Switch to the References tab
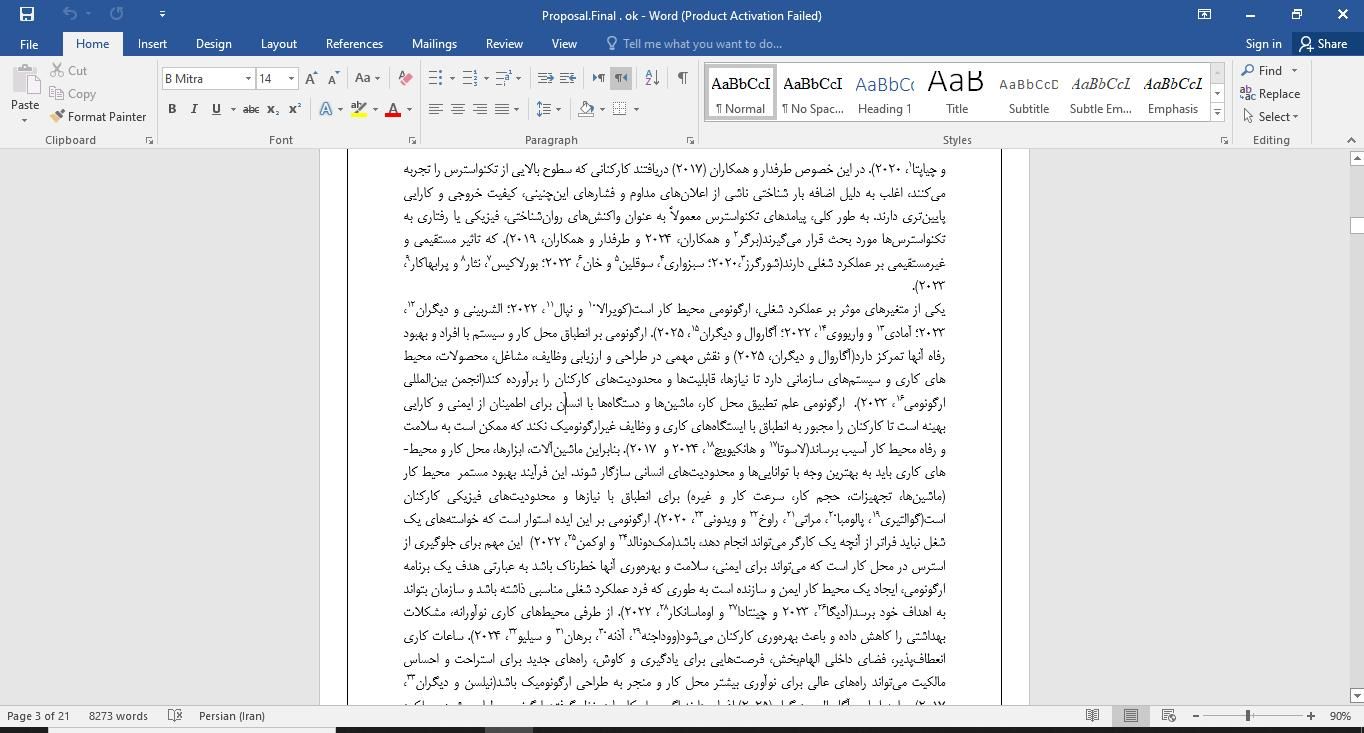This screenshot has width=1364, height=733. 354,44
